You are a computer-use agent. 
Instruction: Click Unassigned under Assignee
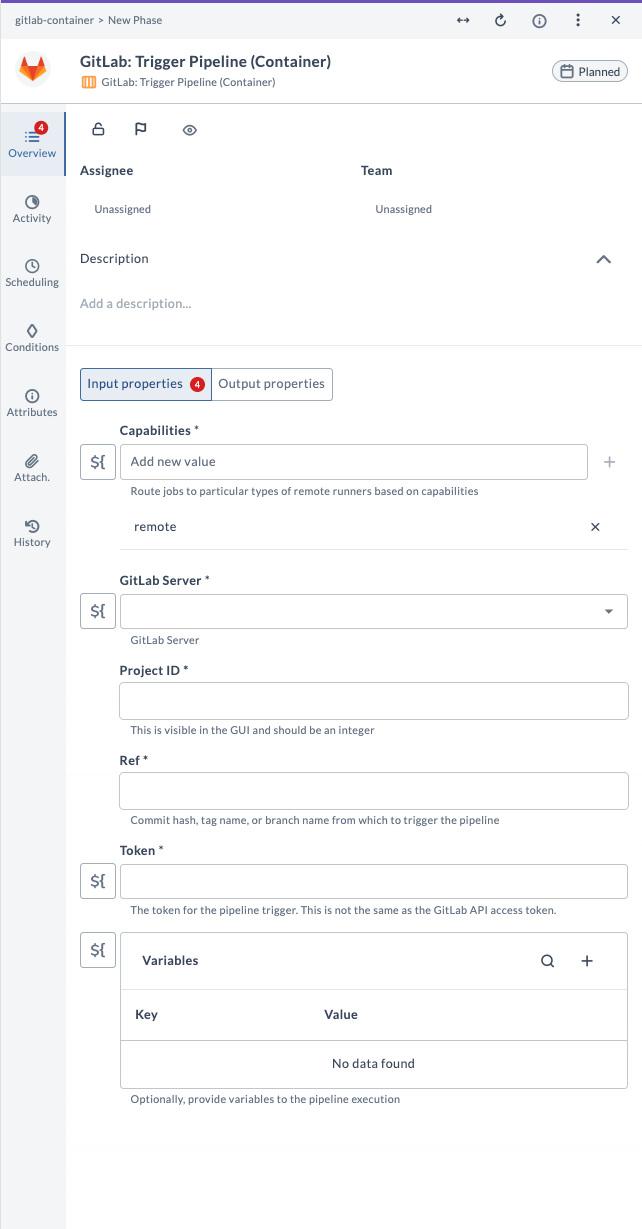(123, 210)
